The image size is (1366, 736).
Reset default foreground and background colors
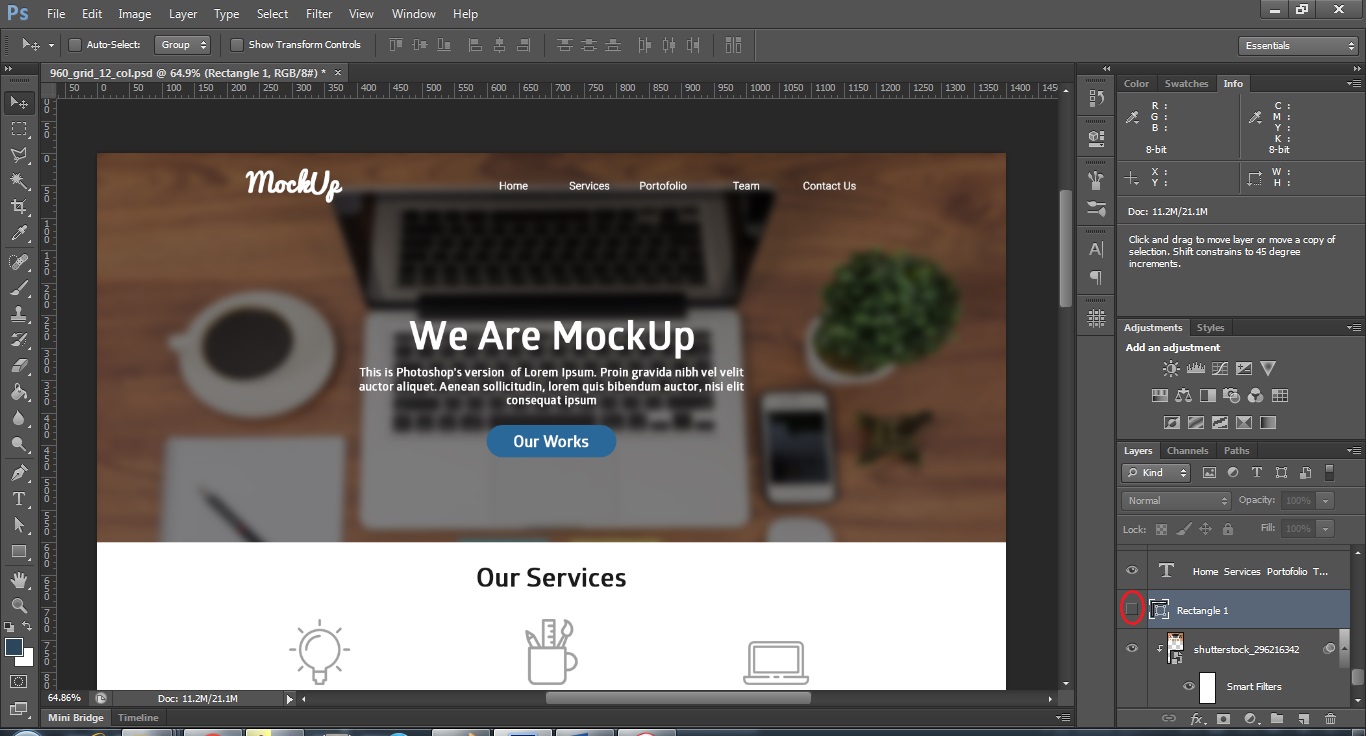(x=10, y=626)
